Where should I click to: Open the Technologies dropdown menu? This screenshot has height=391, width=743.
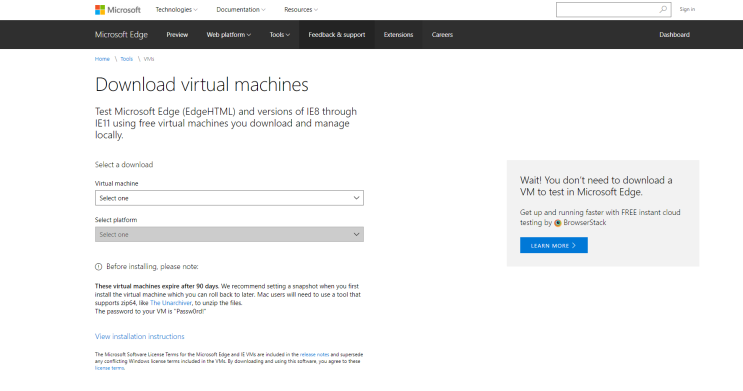176,9
